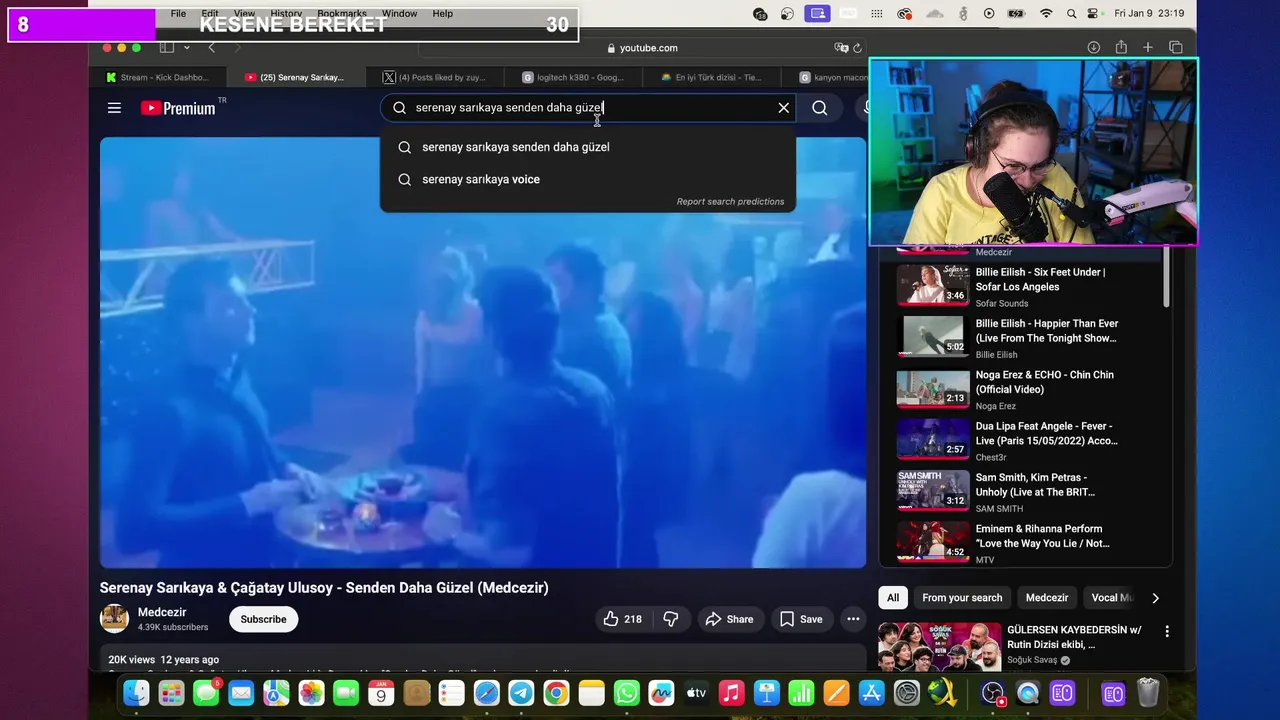Go back in Safari history
Image resolution: width=1280 pixels, height=720 pixels.
[211, 48]
